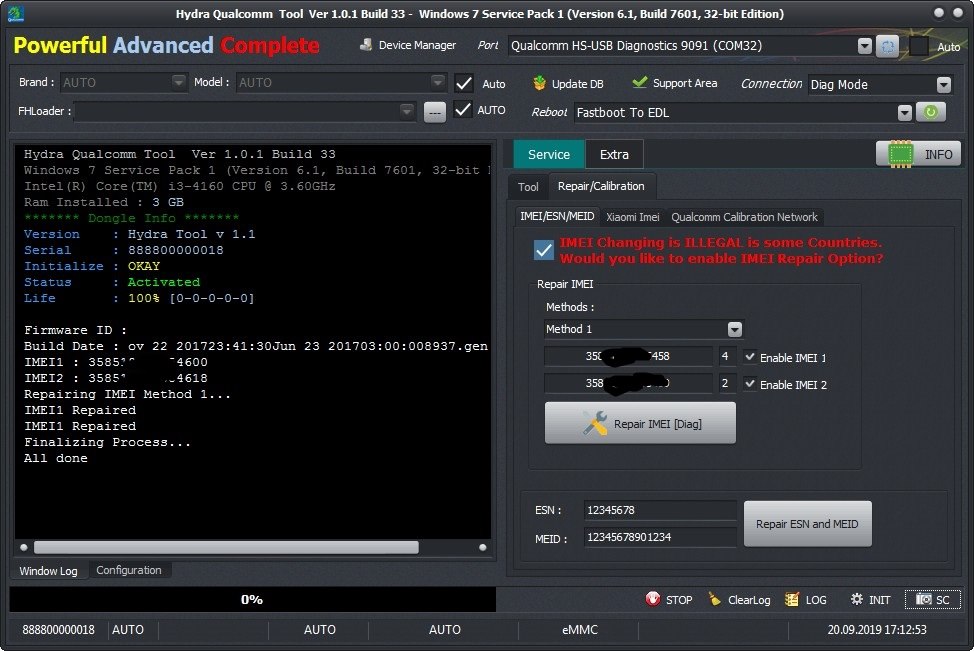Screen dimensions: 974x651
Task: Toggle Enable IMEI 2 checkbox
Action: 750,384
